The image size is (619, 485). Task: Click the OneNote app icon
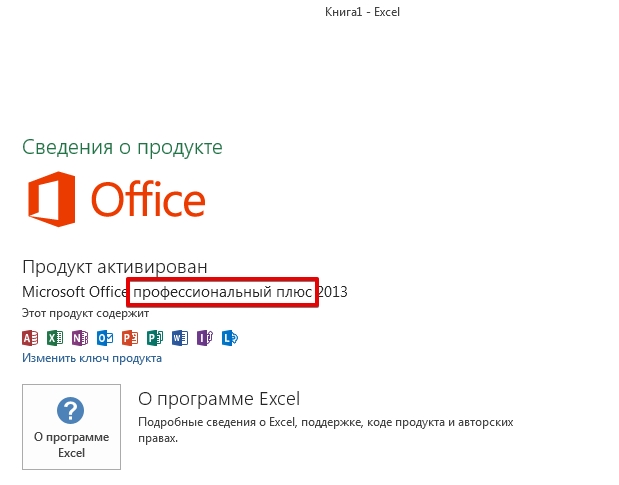point(80,338)
